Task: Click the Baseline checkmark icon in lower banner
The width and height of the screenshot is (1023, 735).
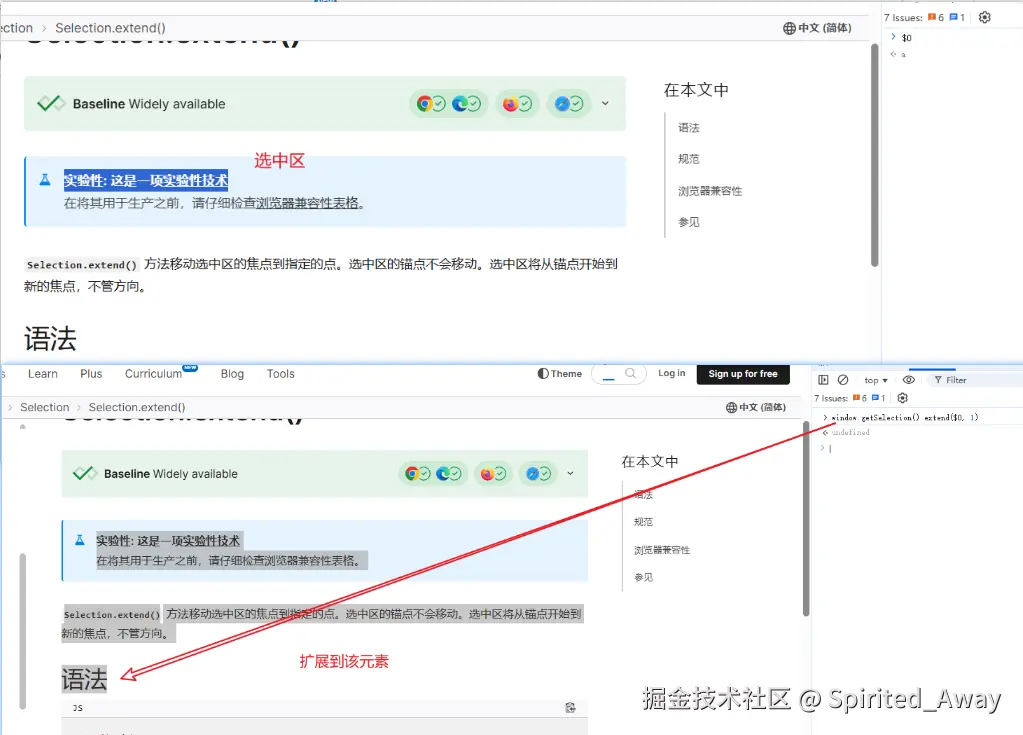Action: [x=85, y=473]
